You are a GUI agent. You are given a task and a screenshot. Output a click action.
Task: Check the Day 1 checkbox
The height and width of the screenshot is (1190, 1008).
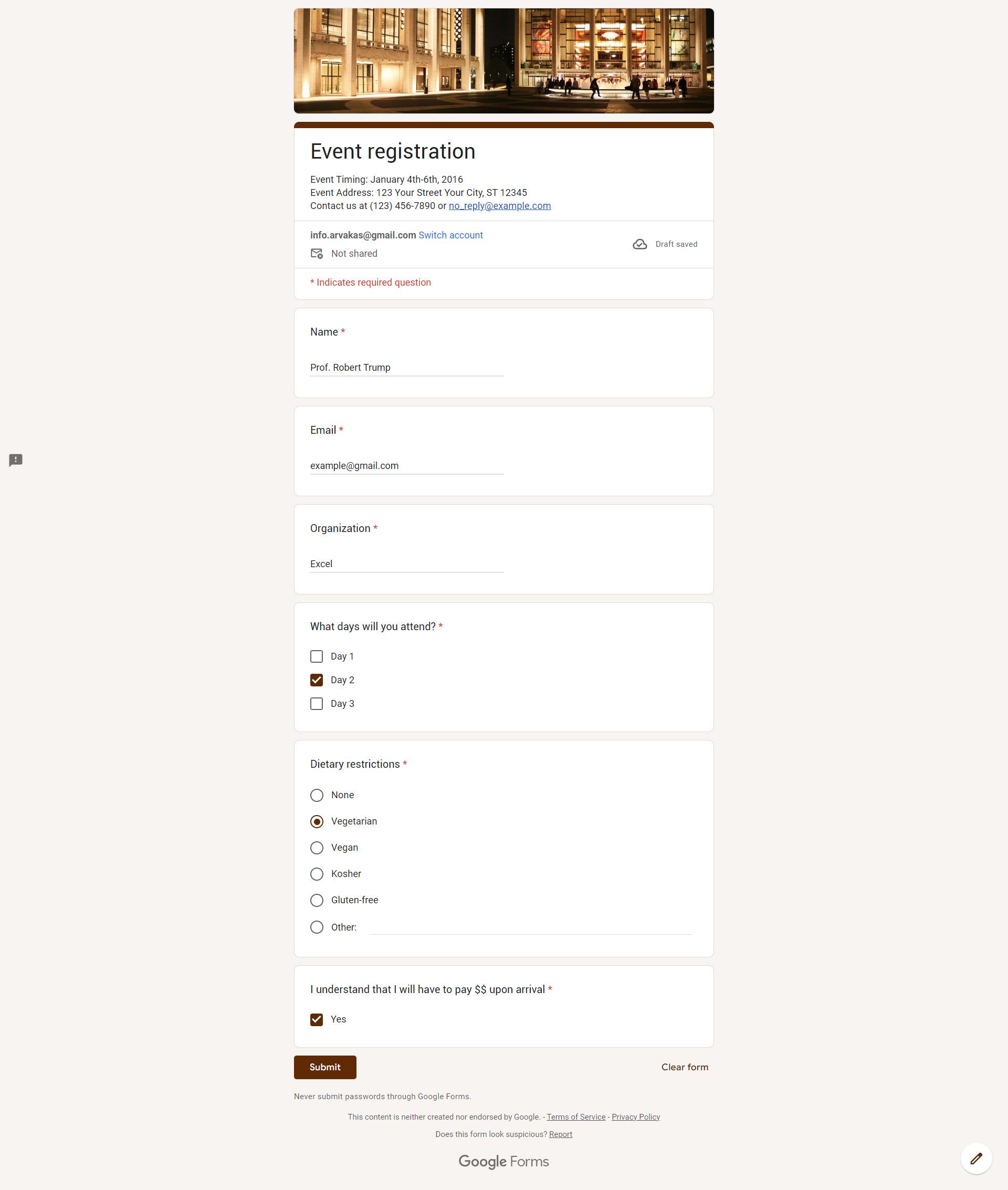coord(317,656)
